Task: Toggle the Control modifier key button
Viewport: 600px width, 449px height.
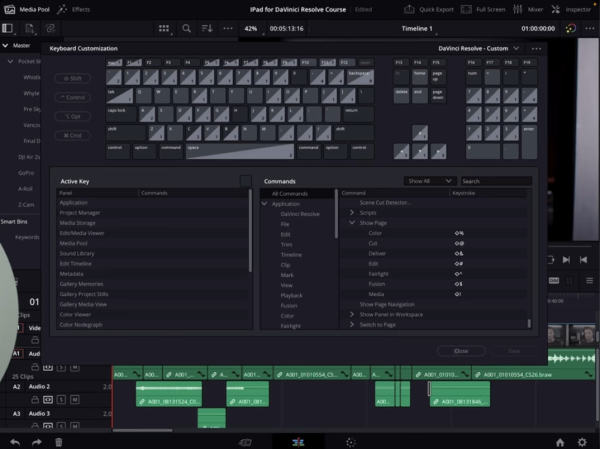Action: (73, 97)
